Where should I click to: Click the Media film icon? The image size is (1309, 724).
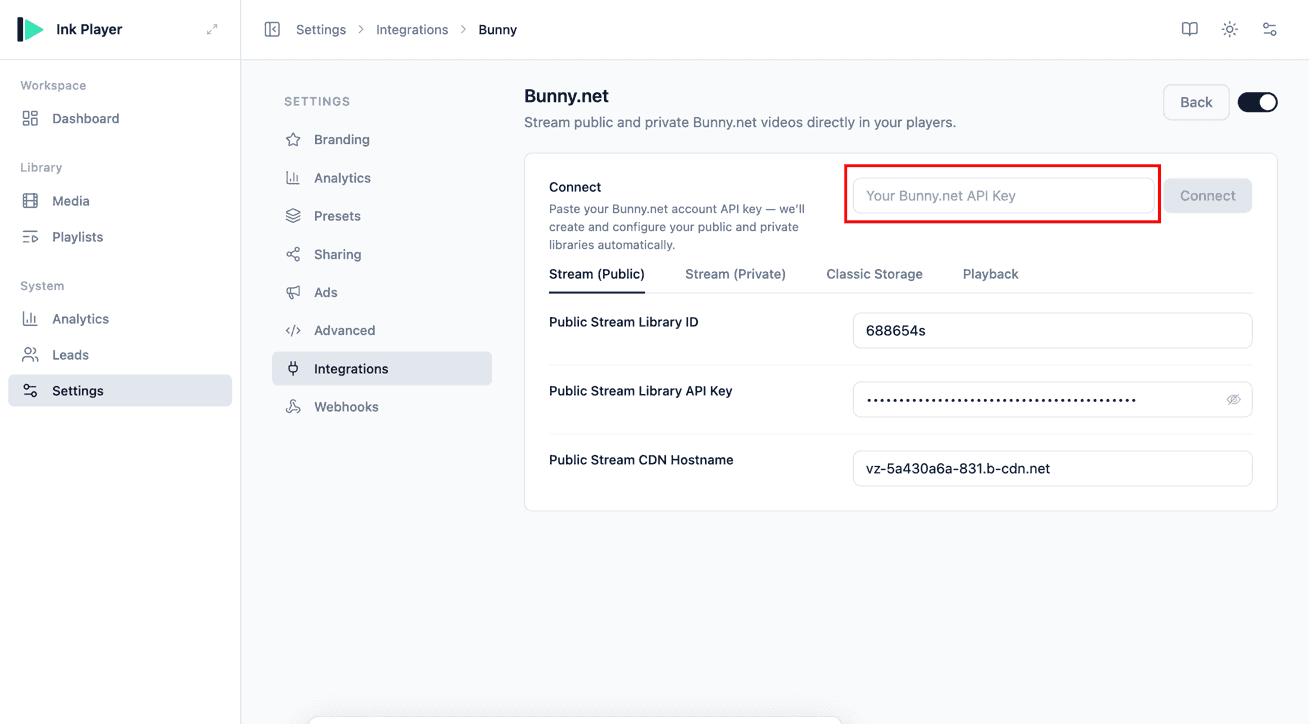[x=30, y=201]
